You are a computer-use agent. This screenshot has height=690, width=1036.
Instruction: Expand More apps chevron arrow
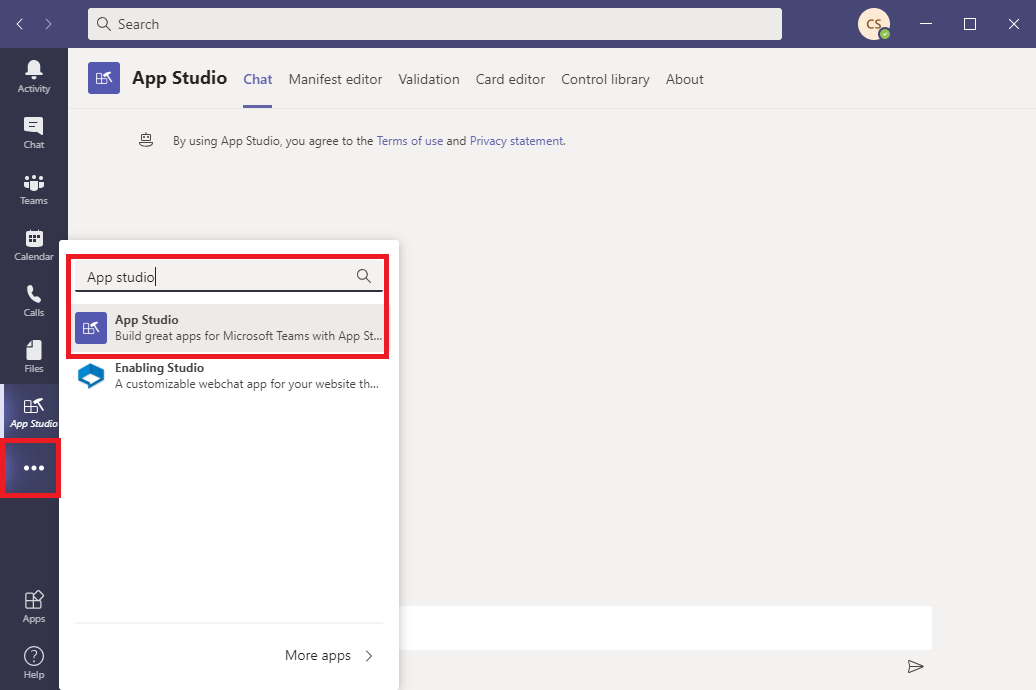pyautogui.click(x=369, y=656)
